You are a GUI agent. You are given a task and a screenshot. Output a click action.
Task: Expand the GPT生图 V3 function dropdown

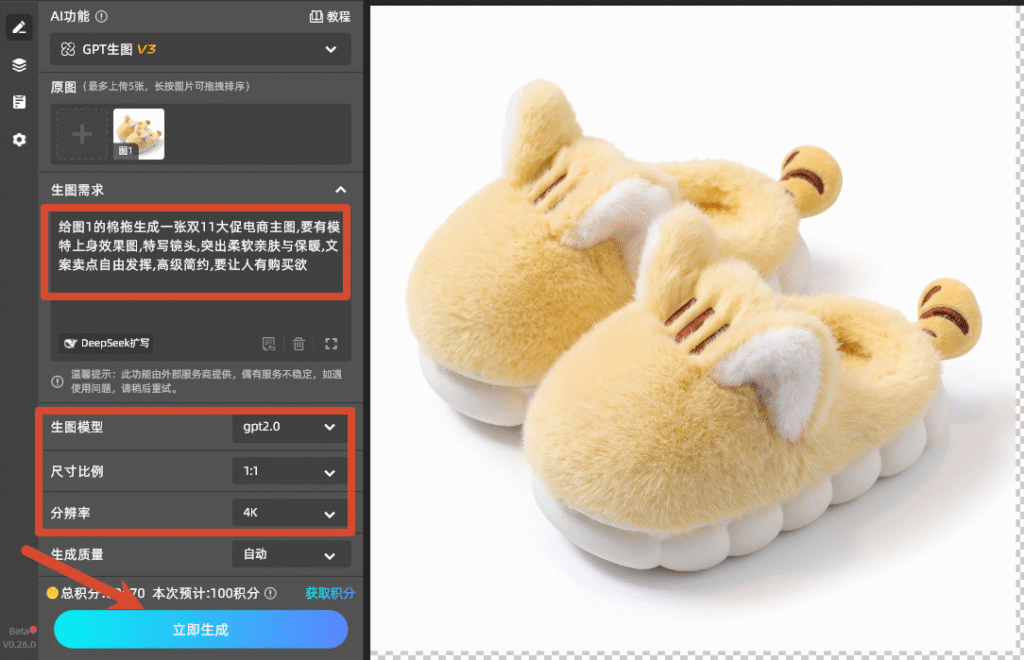click(200, 49)
